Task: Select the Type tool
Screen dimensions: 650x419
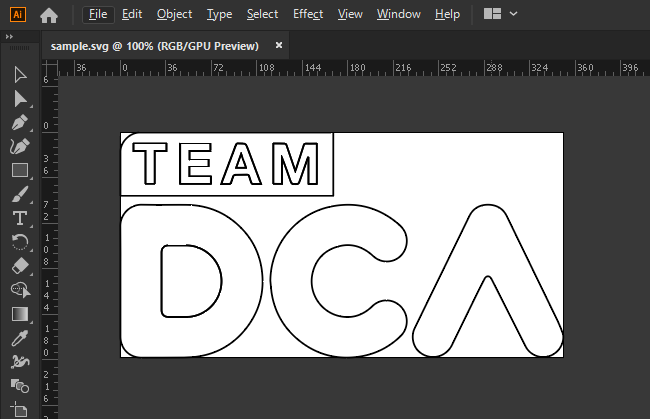Action: [x=20, y=218]
